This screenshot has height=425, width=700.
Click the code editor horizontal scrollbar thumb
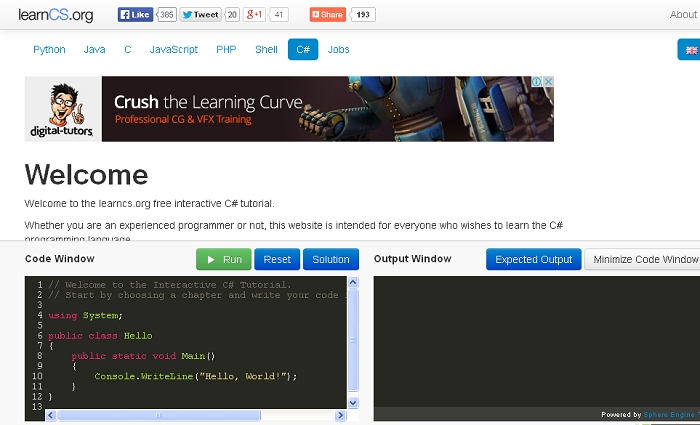[158, 415]
